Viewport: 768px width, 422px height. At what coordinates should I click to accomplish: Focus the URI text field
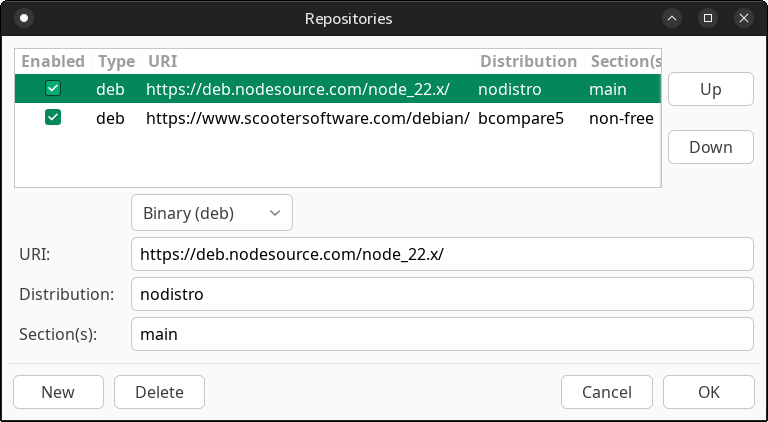441,254
